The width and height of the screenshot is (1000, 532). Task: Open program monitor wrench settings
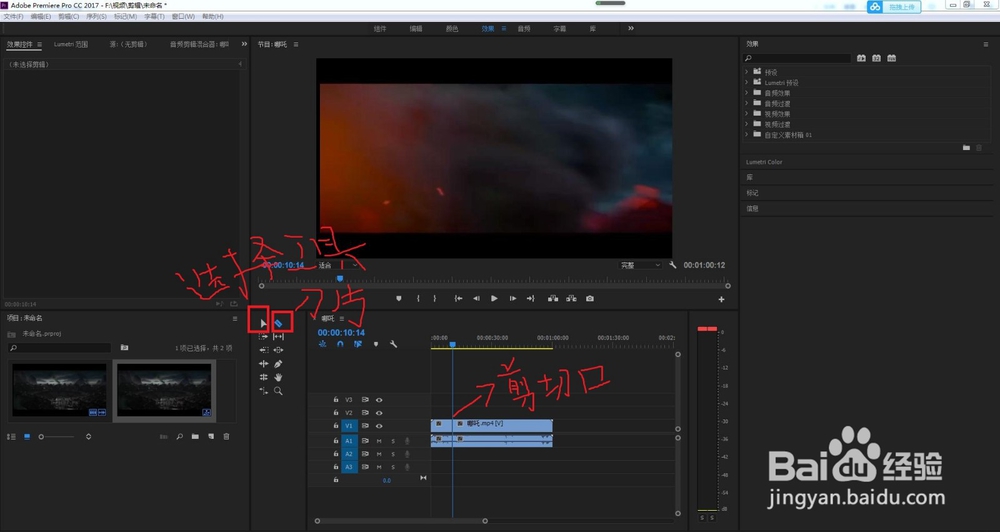coord(672,265)
